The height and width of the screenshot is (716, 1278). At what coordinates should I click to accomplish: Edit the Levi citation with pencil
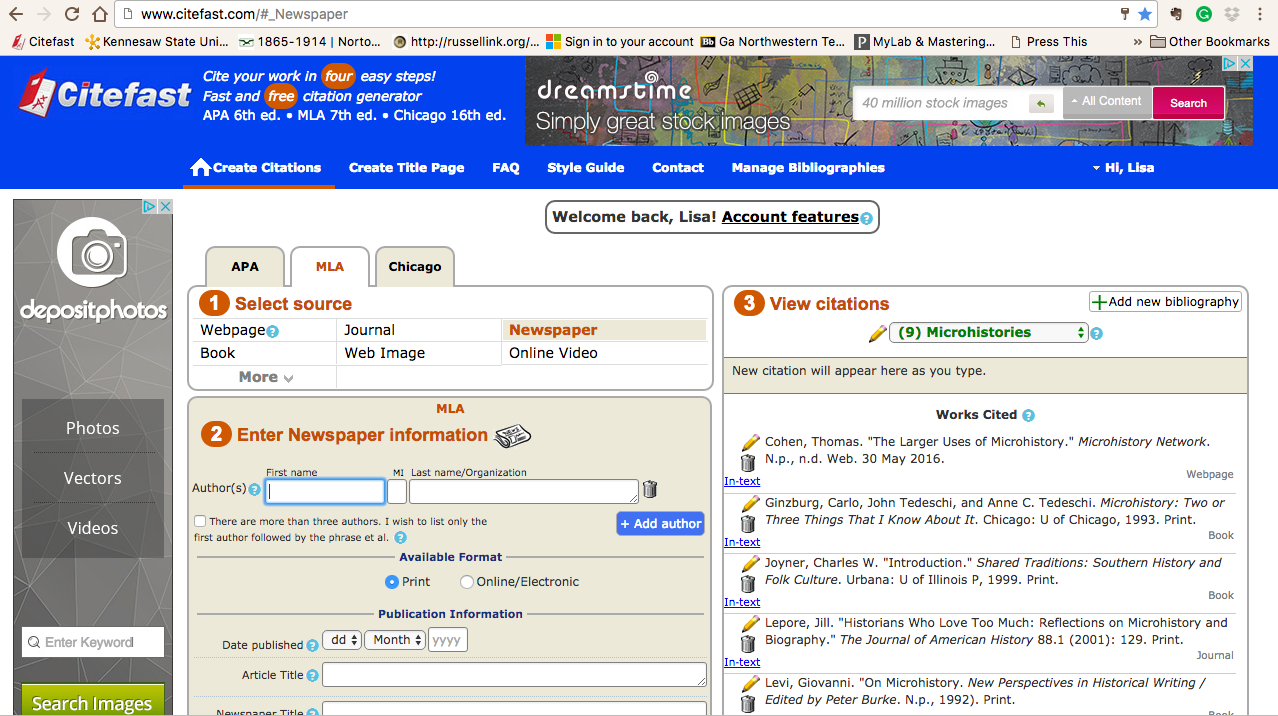tap(750, 683)
